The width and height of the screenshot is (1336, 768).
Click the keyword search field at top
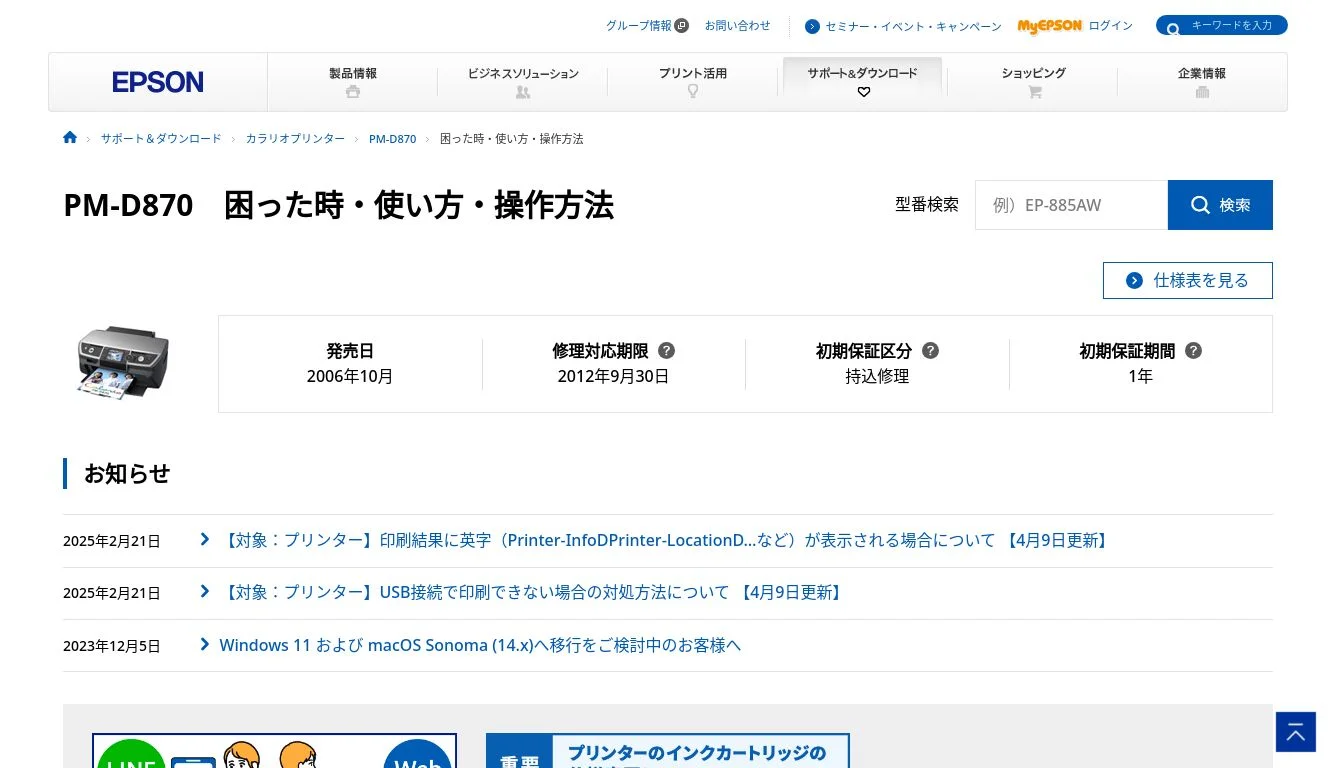point(1222,25)
